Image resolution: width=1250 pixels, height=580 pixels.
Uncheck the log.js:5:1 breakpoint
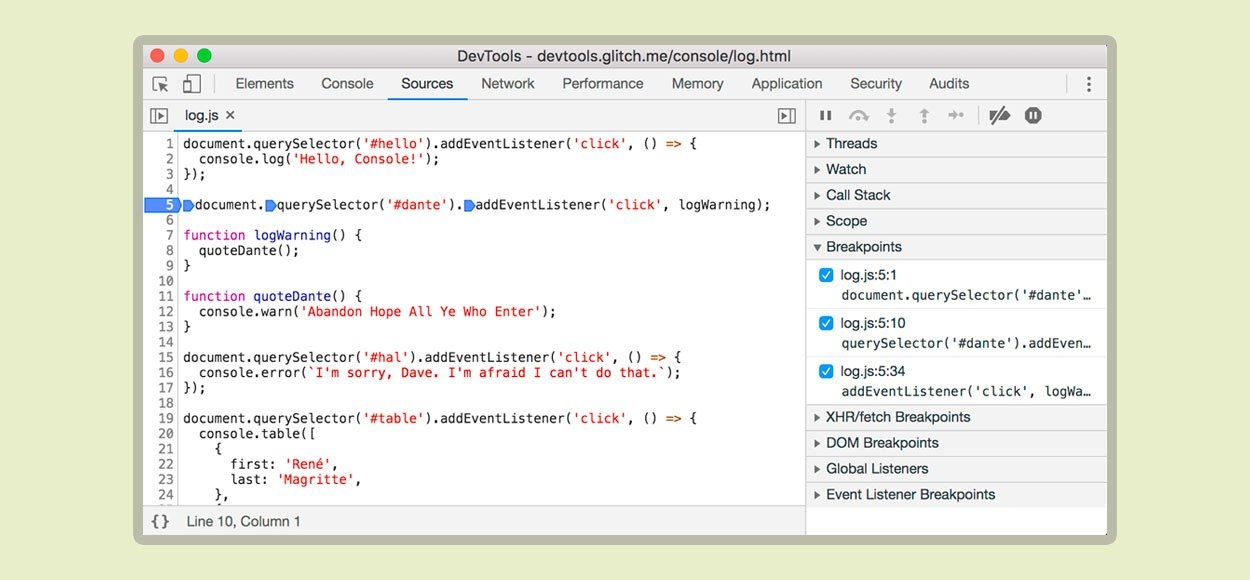(x=826, y=275)
